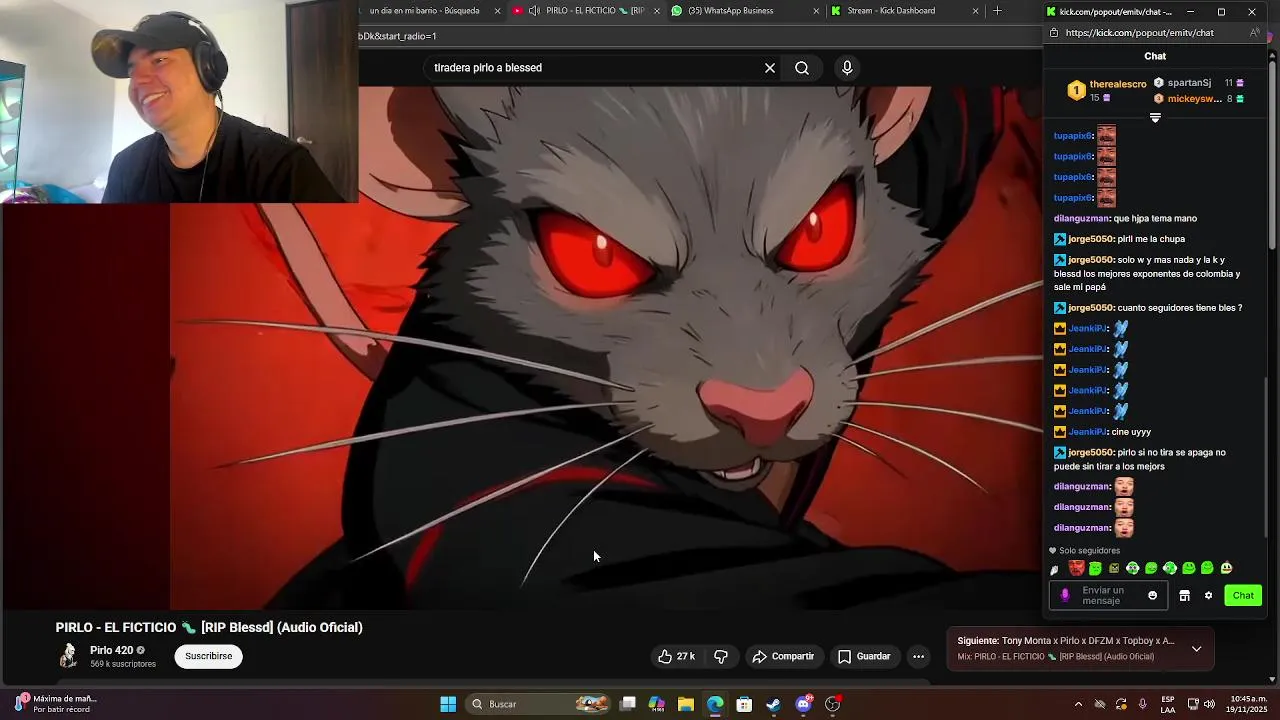Image resolution: width=1280 pixels, height=720 pixels.
Task: Collapse the chat leaderboard arrow
Action: coord(1155,118)
